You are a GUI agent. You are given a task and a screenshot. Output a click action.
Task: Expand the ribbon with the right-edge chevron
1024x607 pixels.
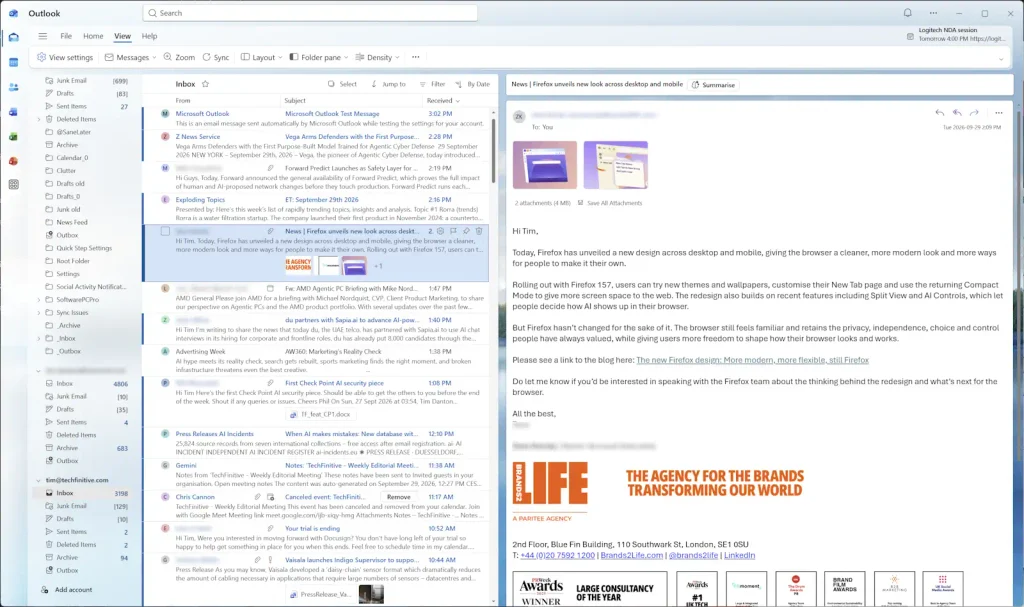[x=1000, y=59]
